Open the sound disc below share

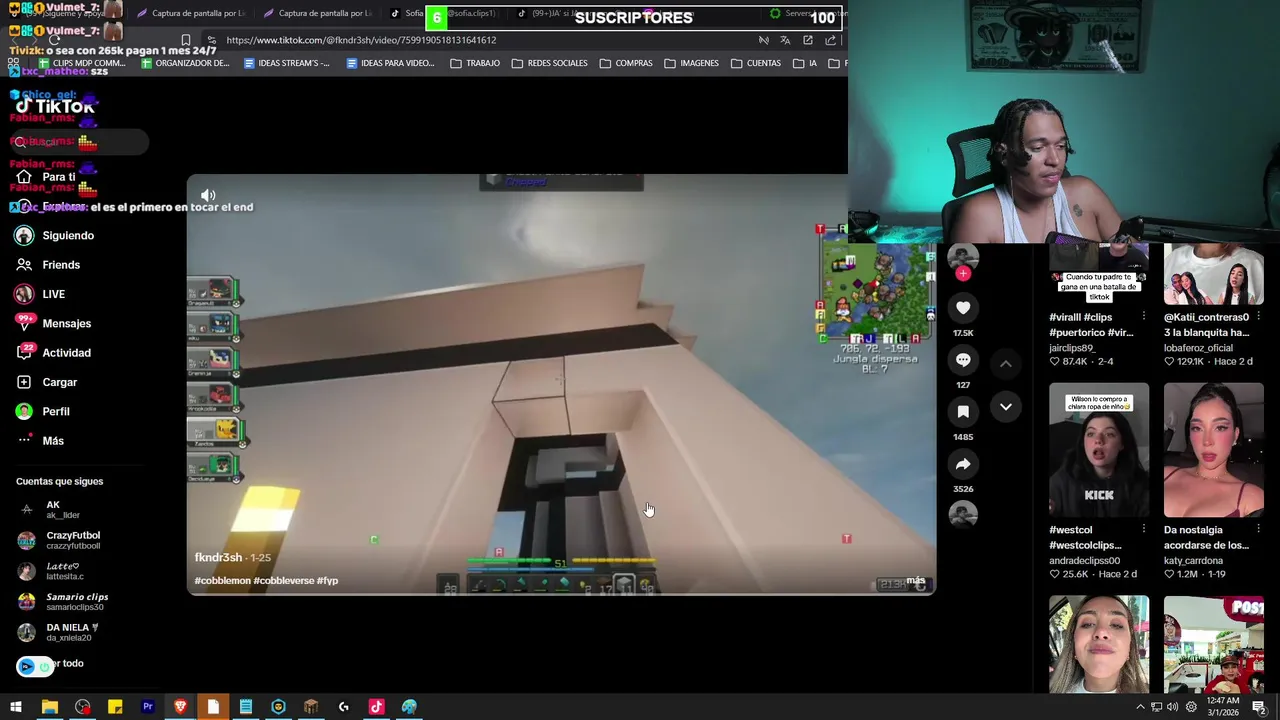coord(963,514)
